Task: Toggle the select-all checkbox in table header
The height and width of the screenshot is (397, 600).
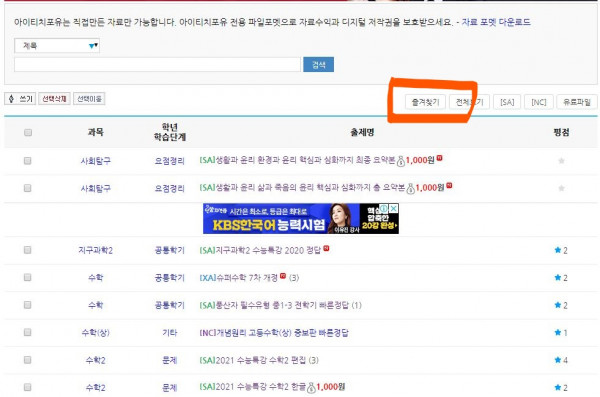Action: [28, 132]
